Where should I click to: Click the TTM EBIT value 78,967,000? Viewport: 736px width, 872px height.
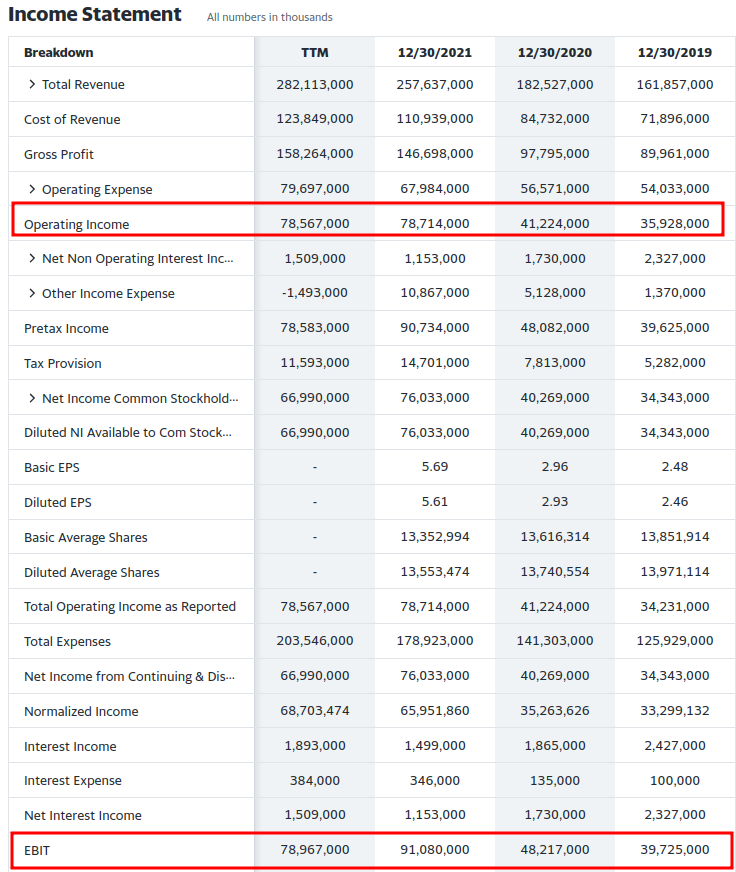pyautogui.click(x=314, y=849)
